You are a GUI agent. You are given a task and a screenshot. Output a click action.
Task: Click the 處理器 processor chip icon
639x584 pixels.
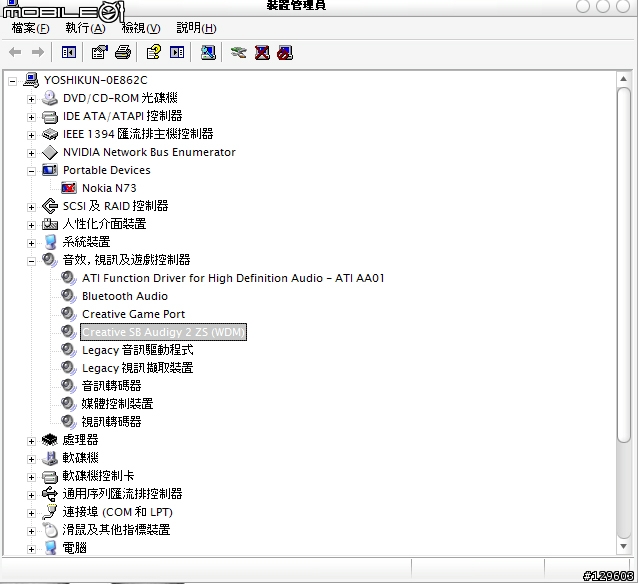click(x=50, y=440)
